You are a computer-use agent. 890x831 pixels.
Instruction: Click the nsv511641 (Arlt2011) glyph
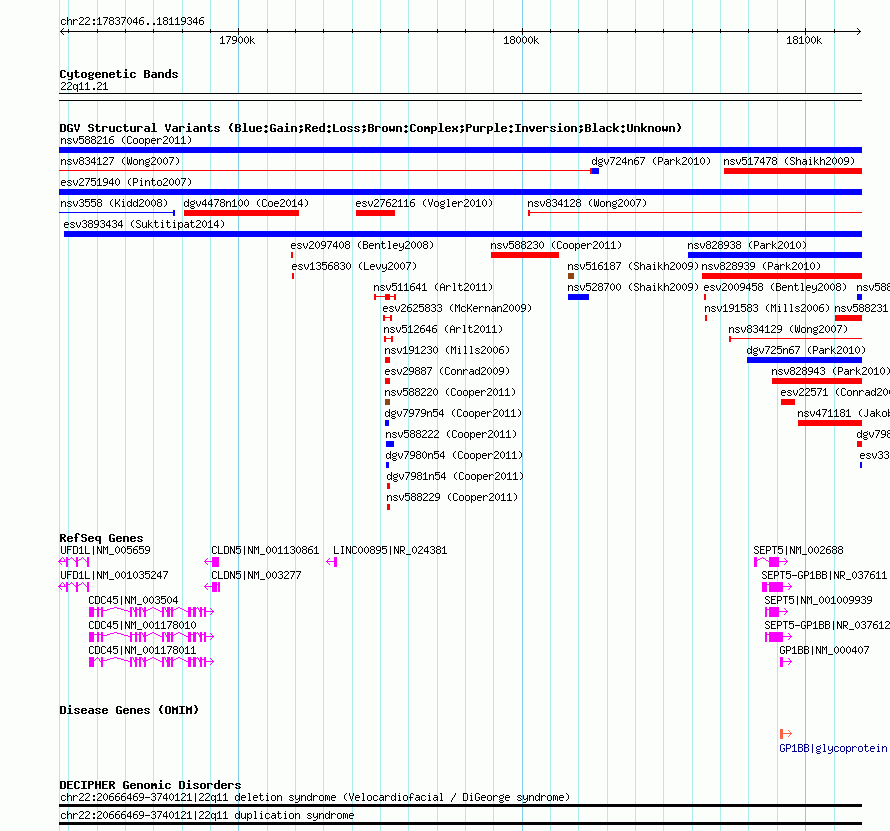pos(385,297)
